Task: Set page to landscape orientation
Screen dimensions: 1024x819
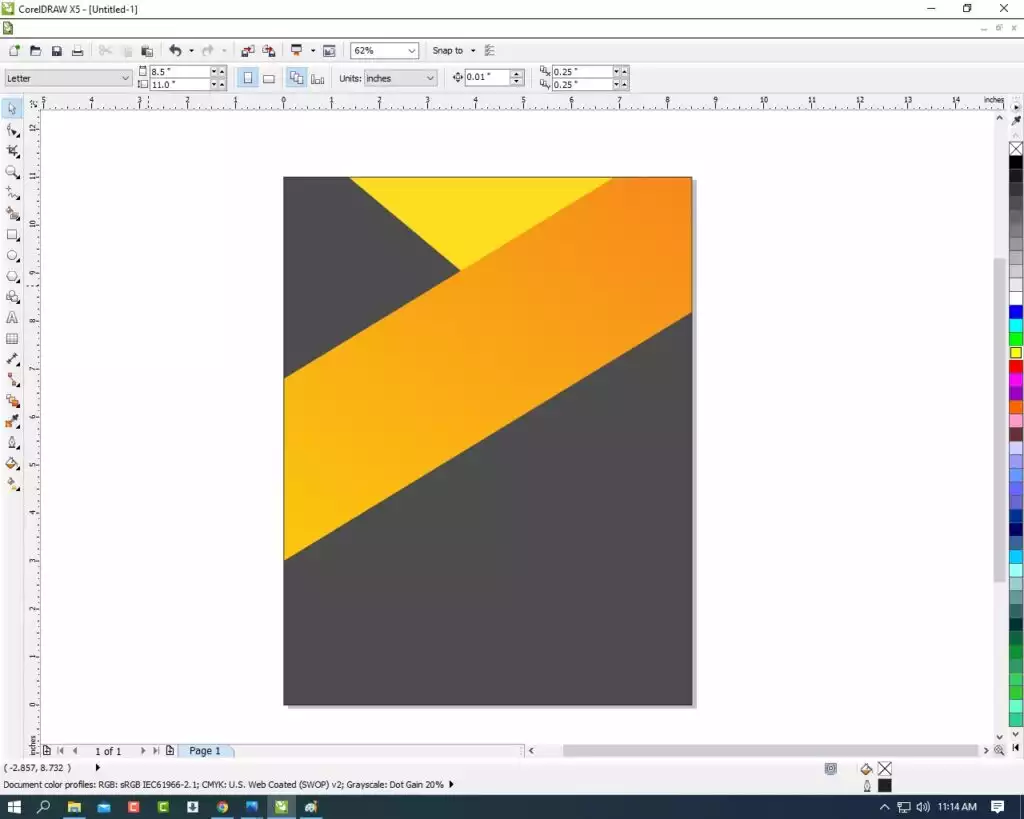Action: (268, 78)
